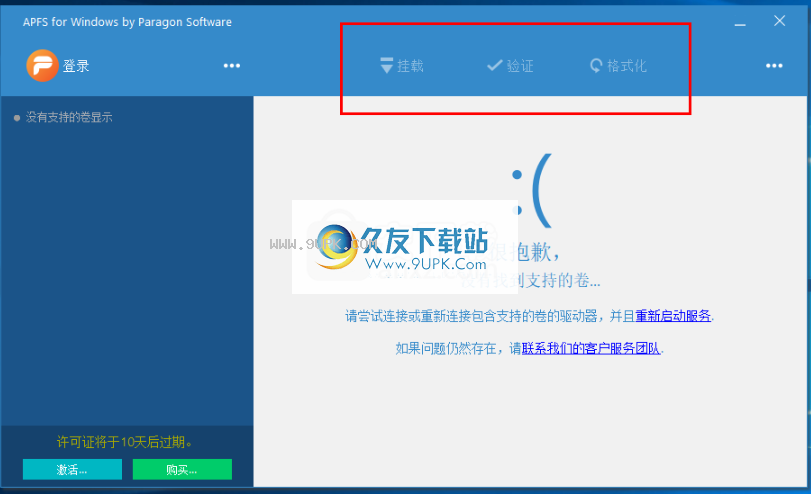This screenshot has height=494, width=811.
Task: Open the left panel three-dots menu
Action: [x=232, y=66]
